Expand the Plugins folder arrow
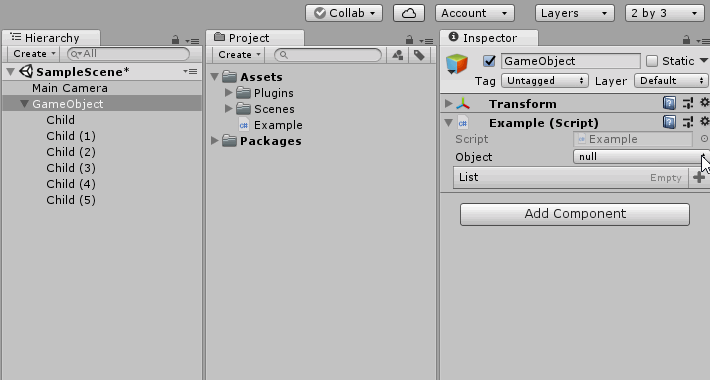The width and height of the screenshot is (710, 380). click(x=228, y=93)
